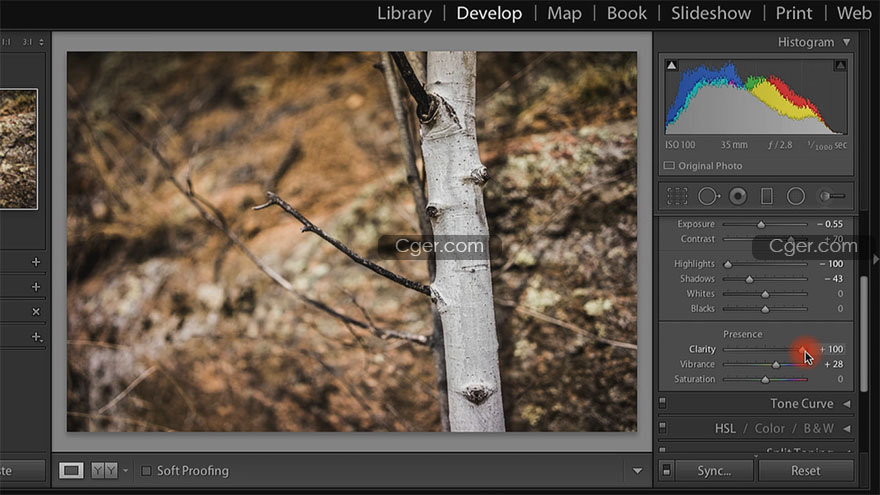Toggle the Original Photo checkbox
Image resolution: width=880 pixels, height=495 pixels.
point(669,166)
